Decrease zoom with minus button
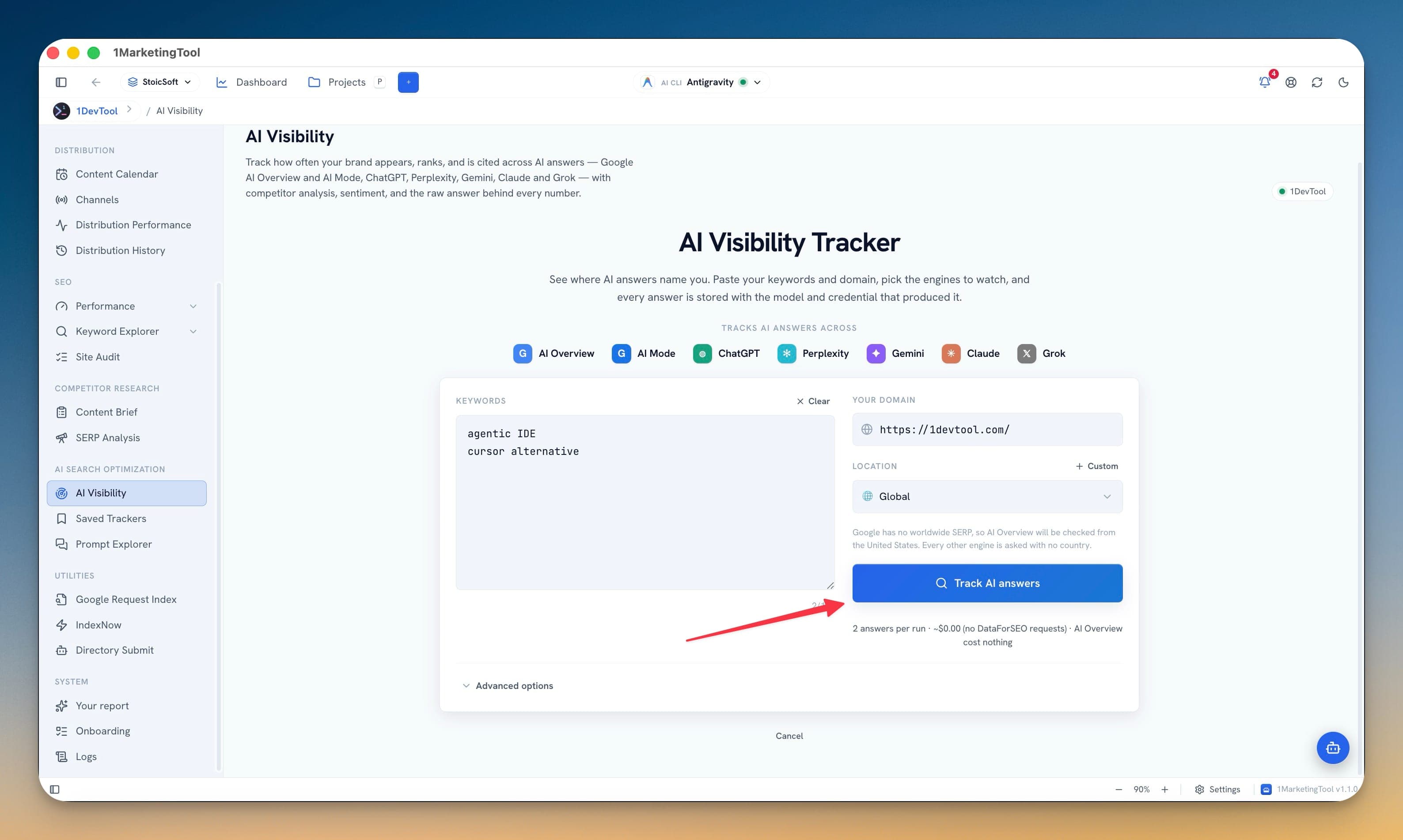This screenshot has height=840, width=1403. pos(1118,790)
